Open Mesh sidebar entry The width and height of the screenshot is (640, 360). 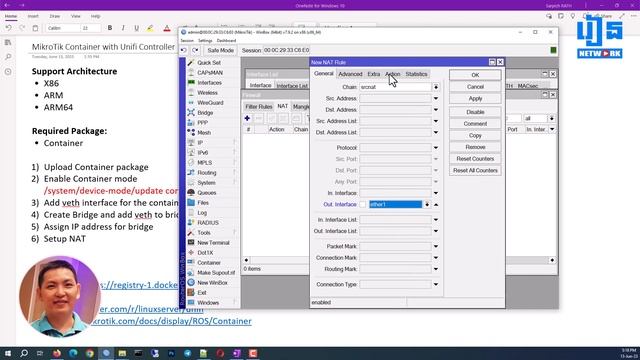click(204, 133)
